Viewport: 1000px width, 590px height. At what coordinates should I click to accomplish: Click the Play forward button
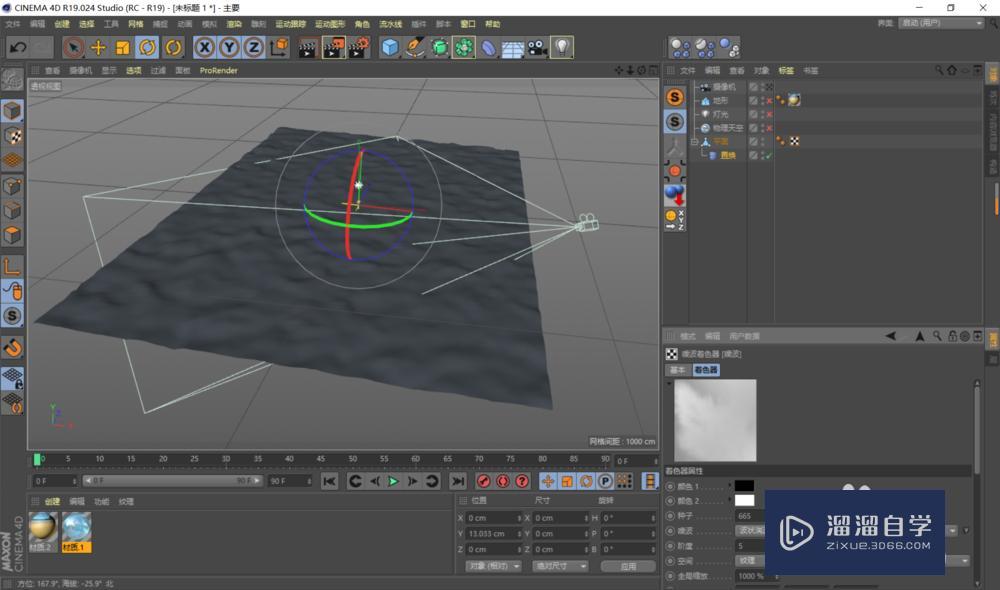coord(393,482)
